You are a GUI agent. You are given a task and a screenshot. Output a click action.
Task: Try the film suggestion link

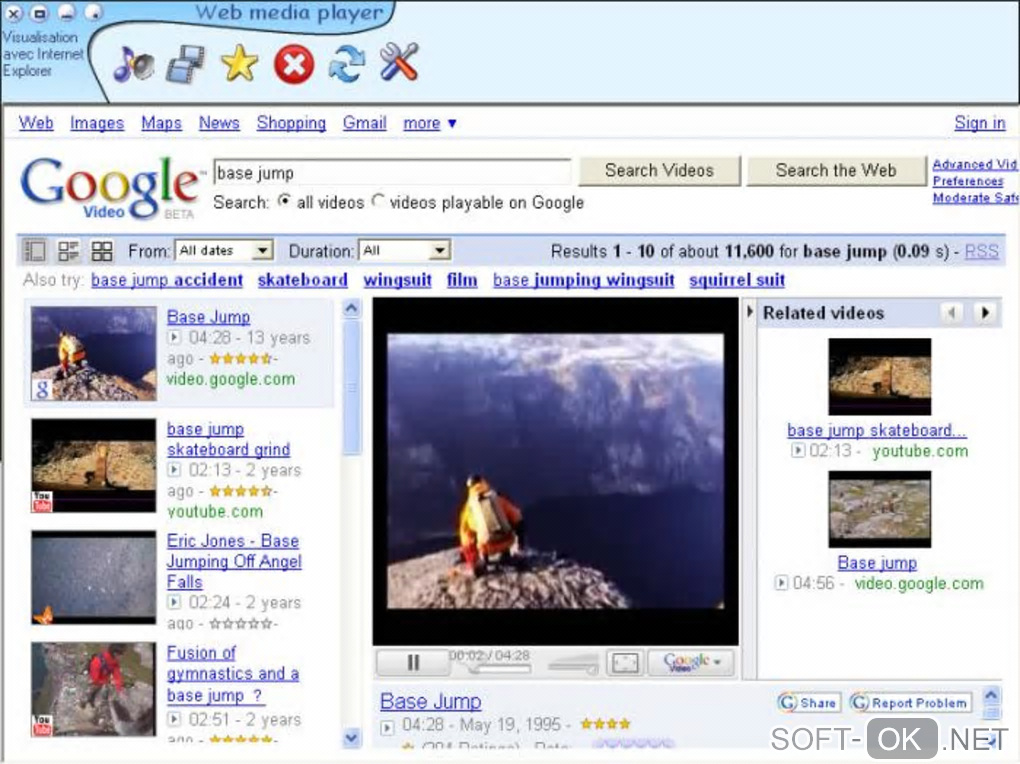point(462,280)
